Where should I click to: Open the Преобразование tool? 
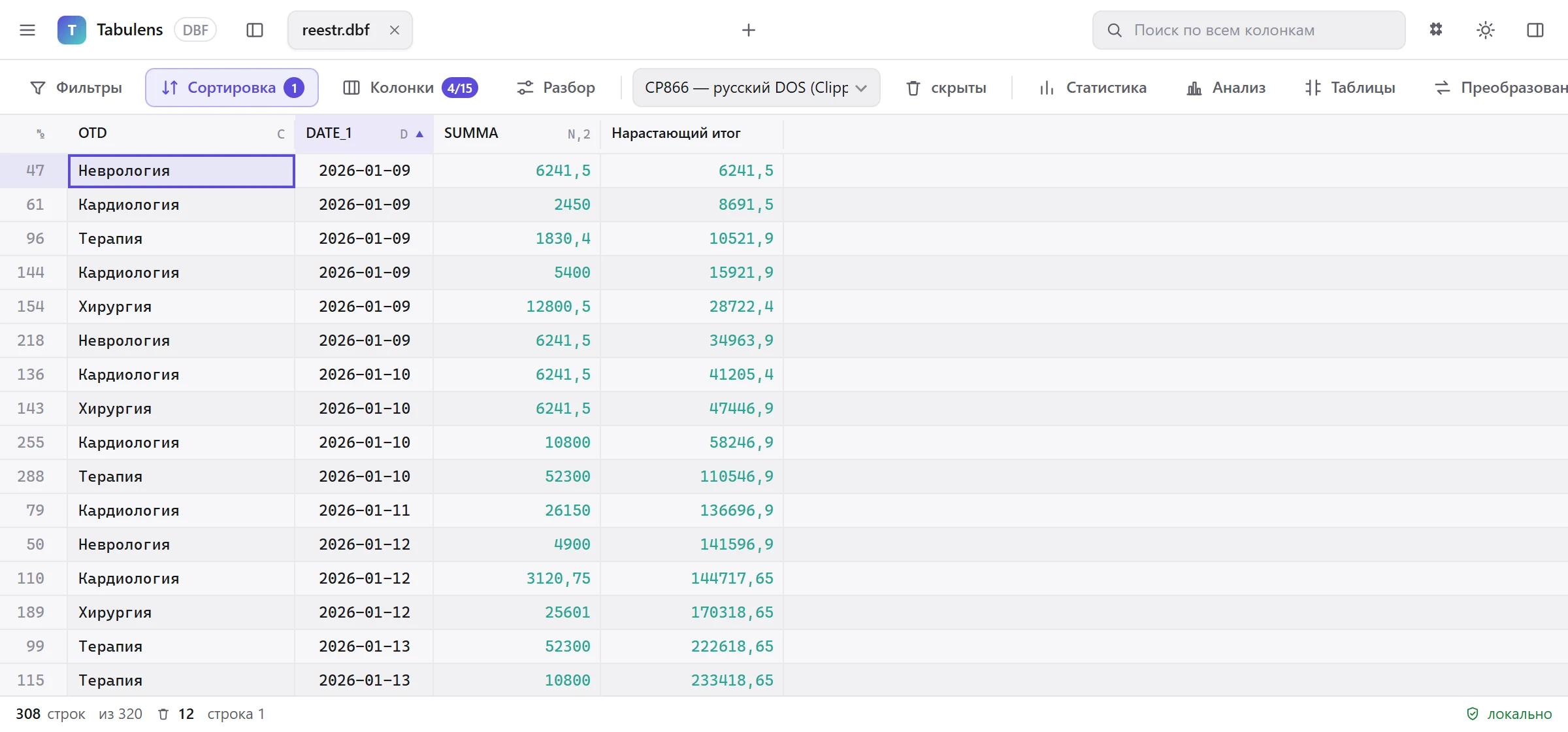(1500, 88)
